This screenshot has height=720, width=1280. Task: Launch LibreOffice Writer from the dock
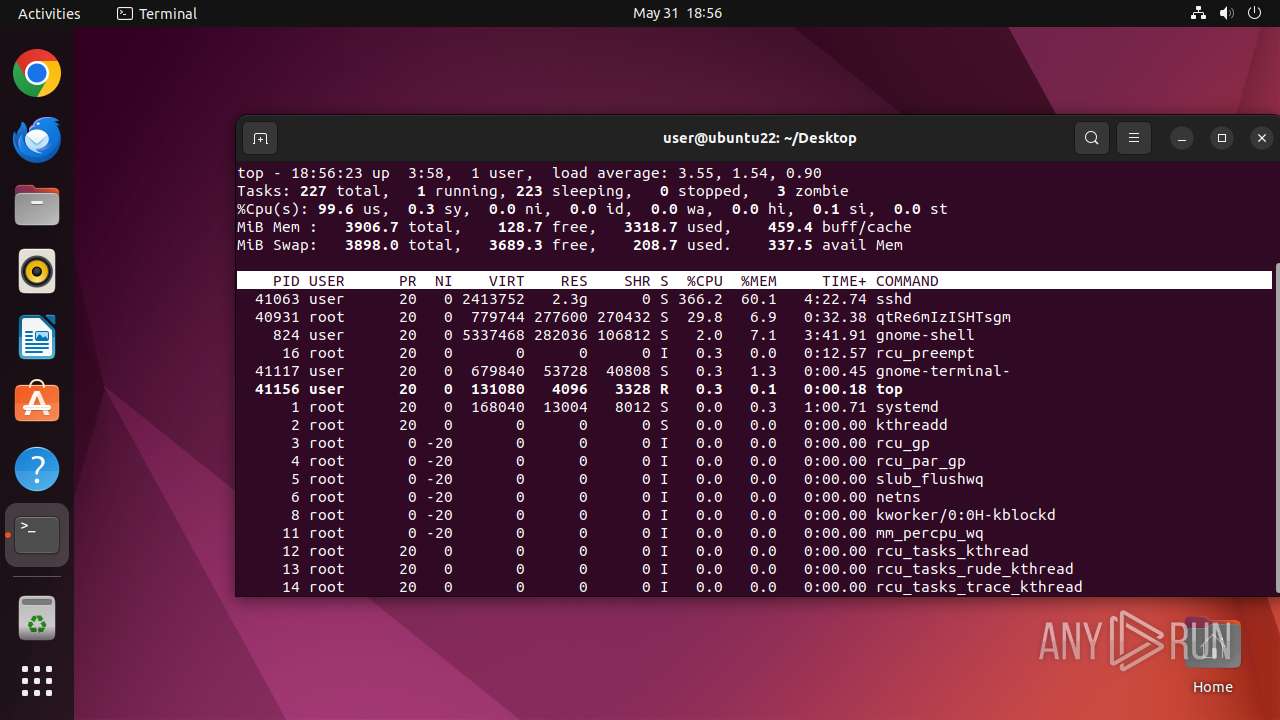coord(37,338)
